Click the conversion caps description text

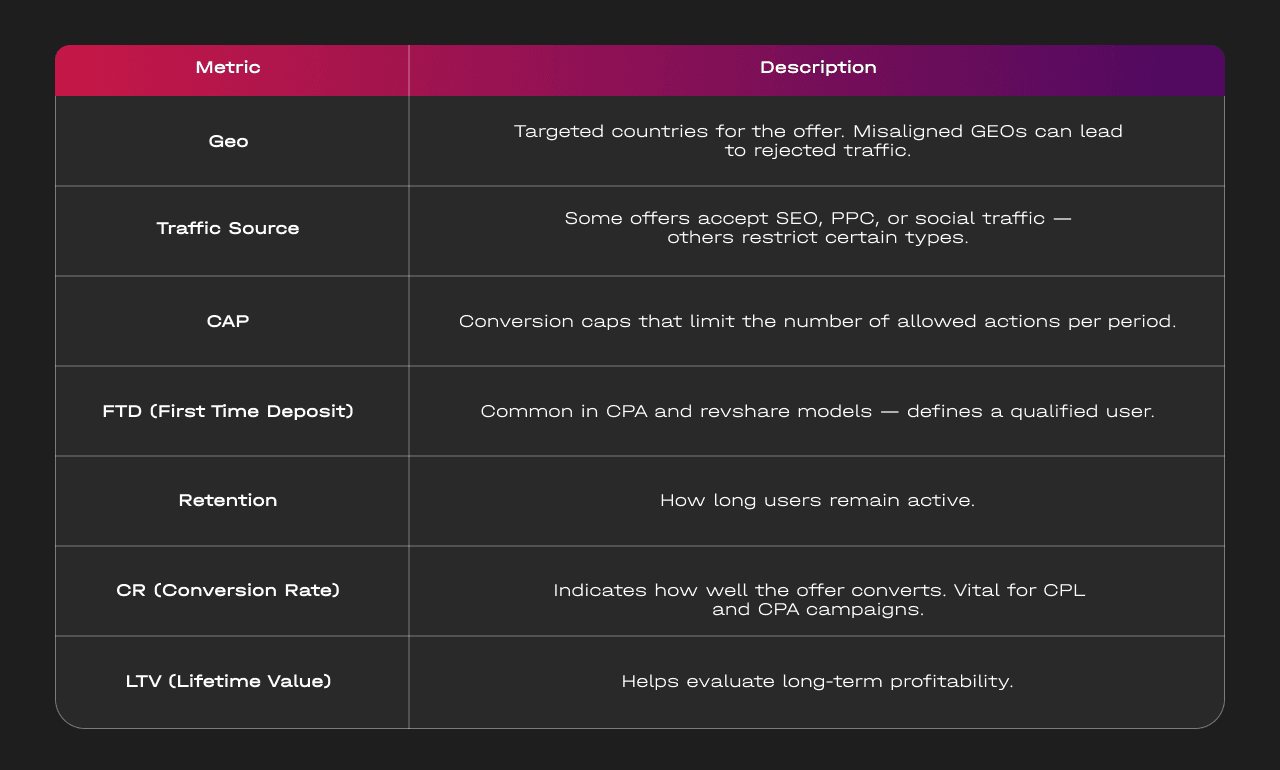point(817,321)
